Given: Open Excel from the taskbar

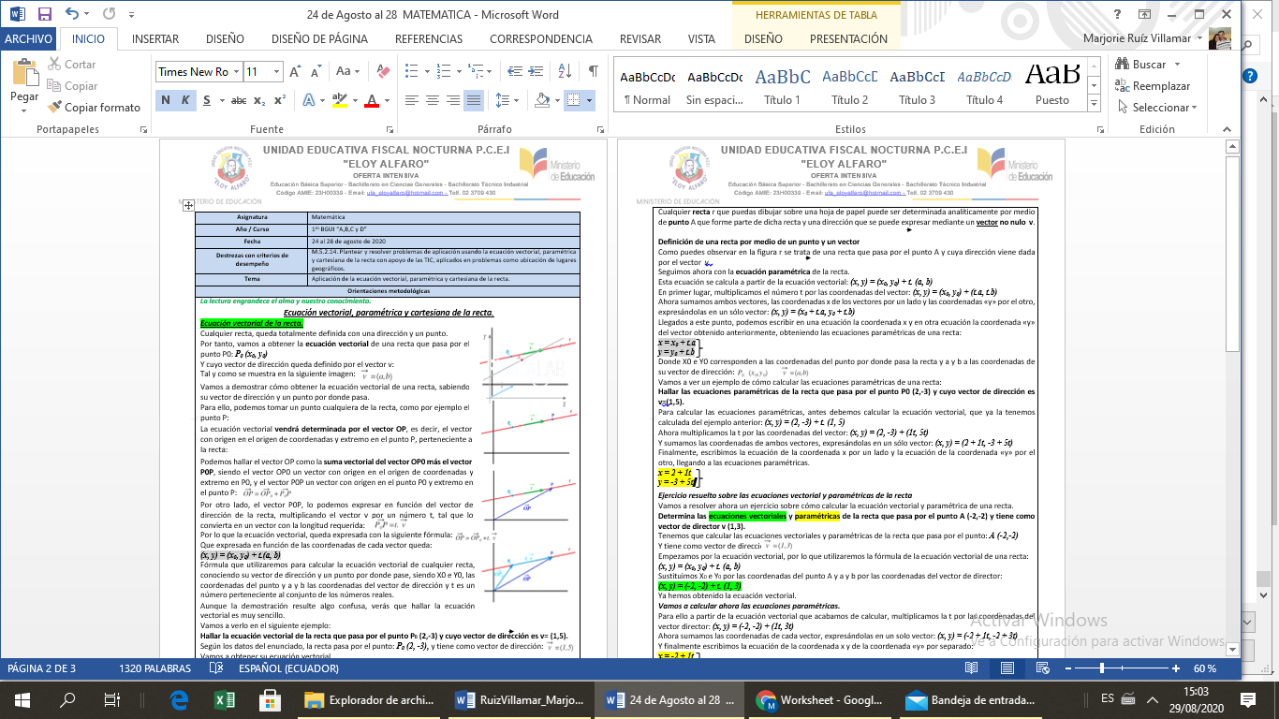Looking at the screenshot, I should pos(223,700).
